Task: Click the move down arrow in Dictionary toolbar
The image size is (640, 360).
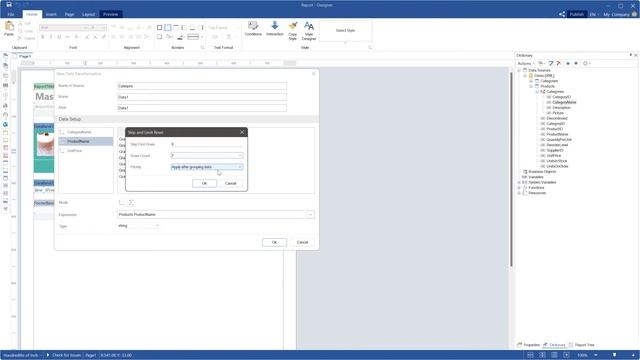Action: (x=576, y=63)
